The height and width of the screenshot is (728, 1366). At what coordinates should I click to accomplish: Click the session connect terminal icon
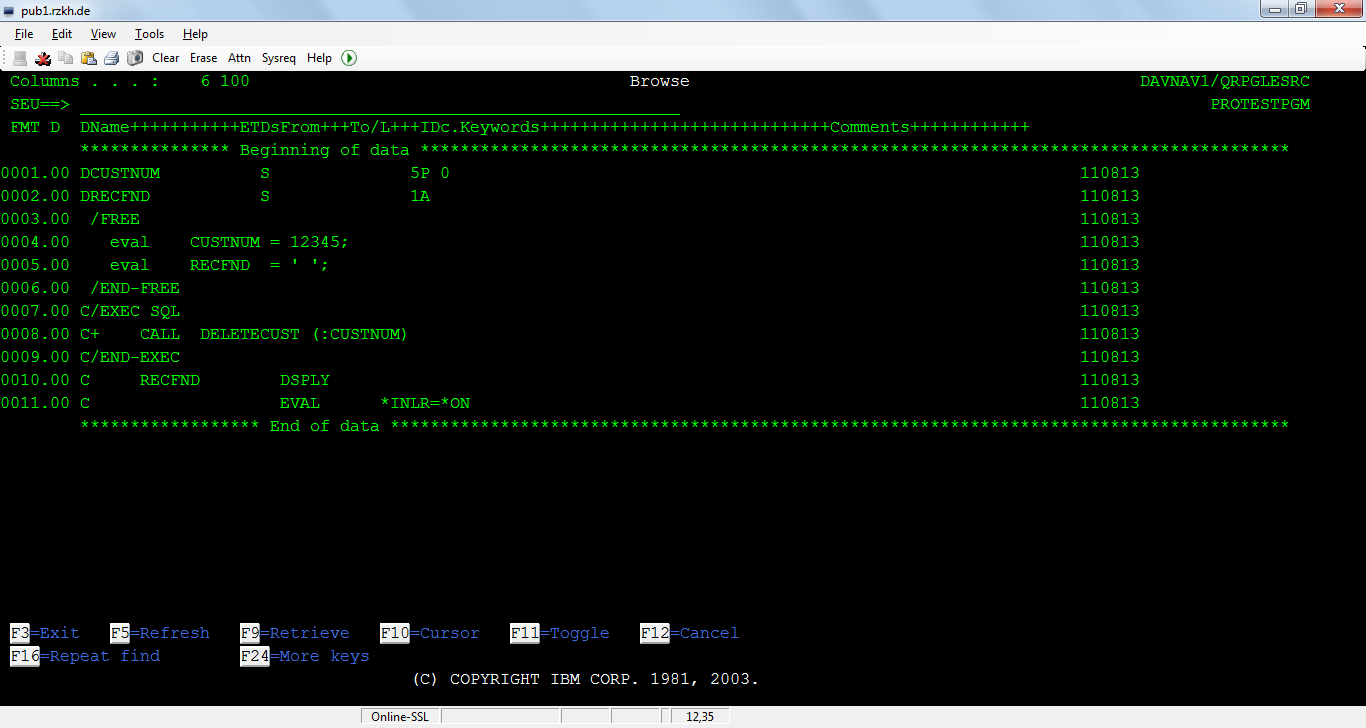pos(19,57)
